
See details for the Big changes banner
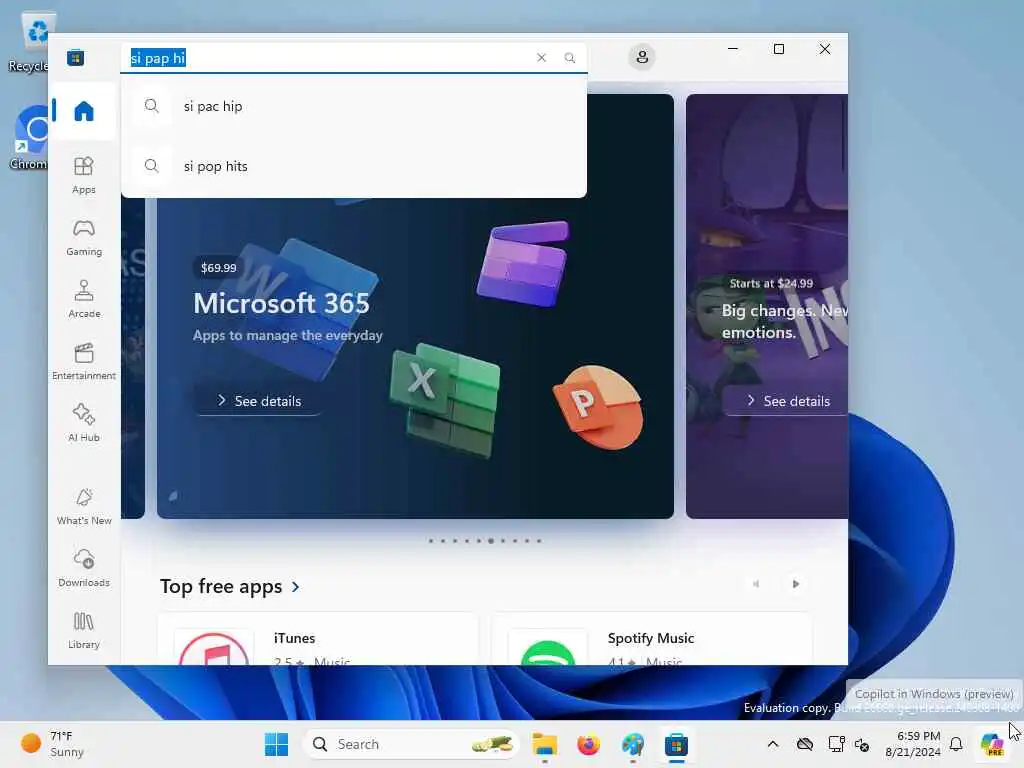coord(787,401)
